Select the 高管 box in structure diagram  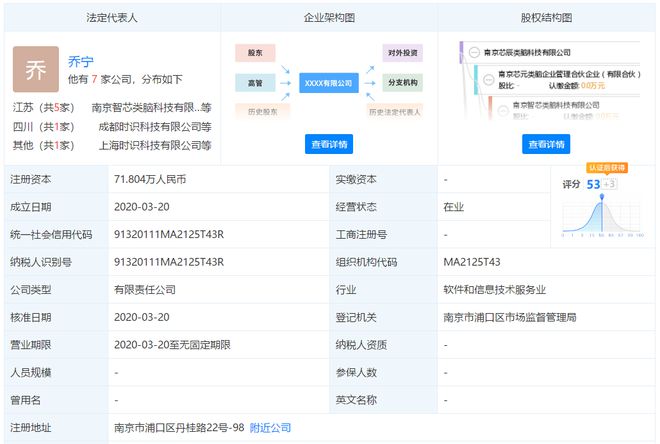pos(255,83)
